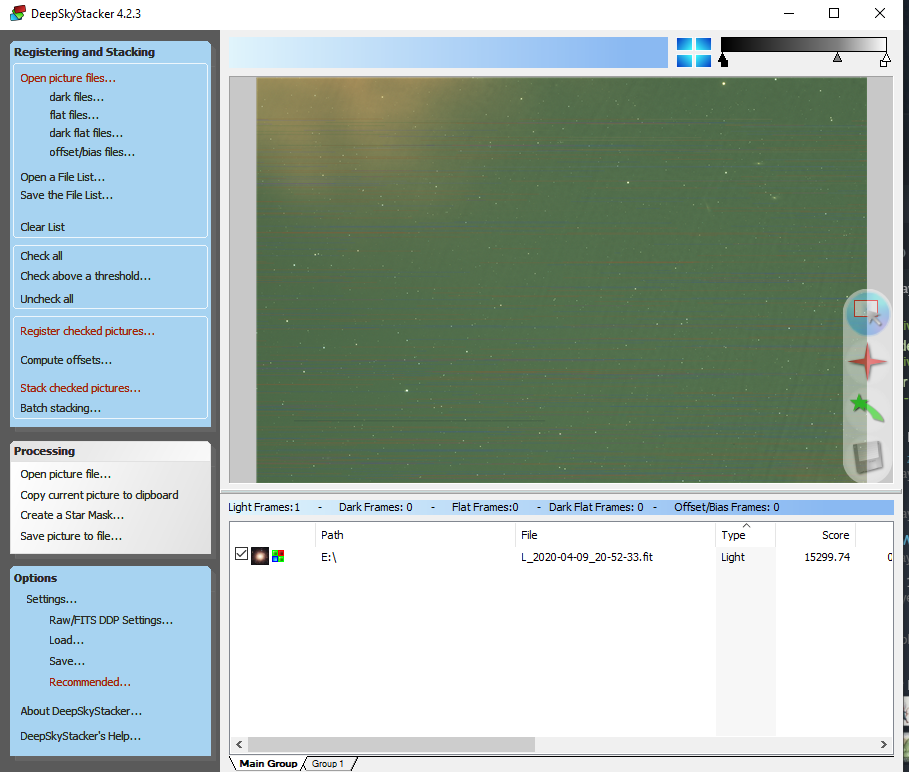Screen dimensions: 909x772
Task: Click Uncheck all
Action: point(47,298)
